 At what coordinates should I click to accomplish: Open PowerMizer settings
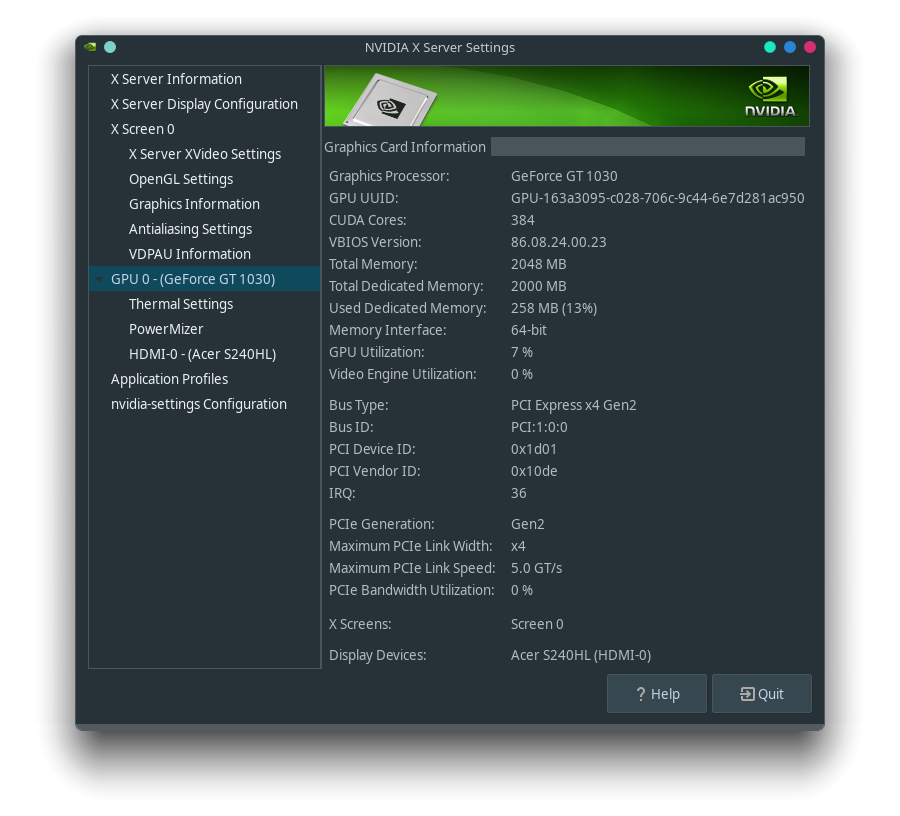[x=166, y=329]
